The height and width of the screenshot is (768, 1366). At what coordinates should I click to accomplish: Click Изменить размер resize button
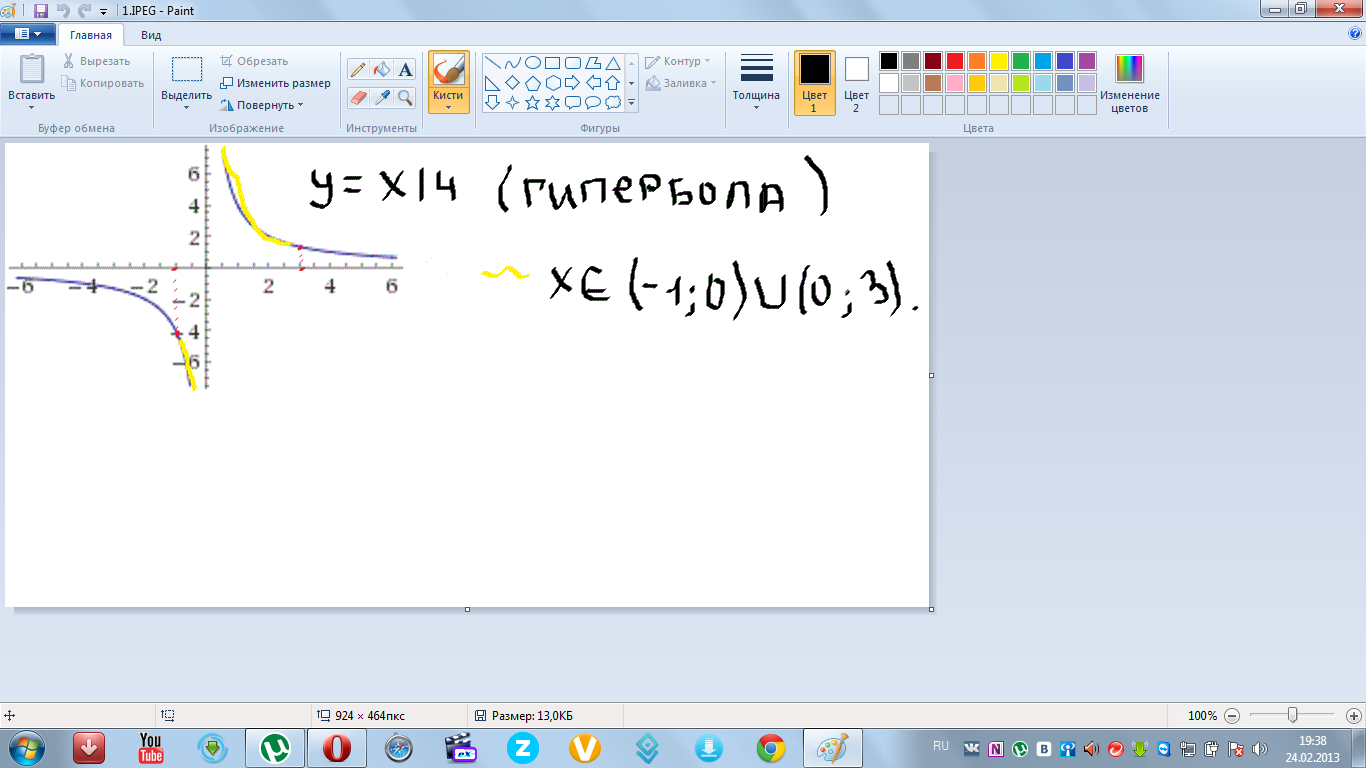275,83
